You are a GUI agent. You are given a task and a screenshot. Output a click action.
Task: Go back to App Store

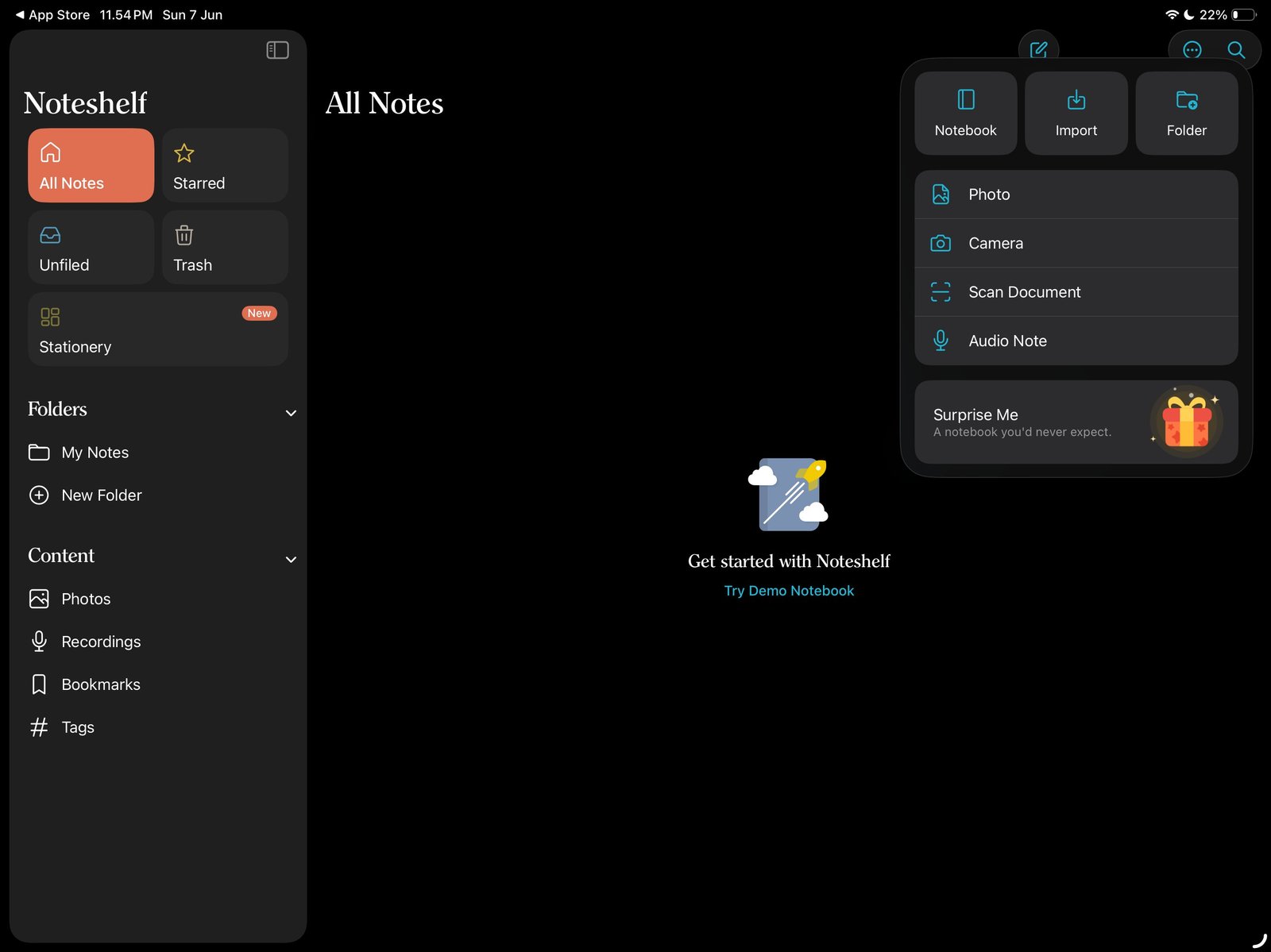pyautogui.click(x=52, y=15)
